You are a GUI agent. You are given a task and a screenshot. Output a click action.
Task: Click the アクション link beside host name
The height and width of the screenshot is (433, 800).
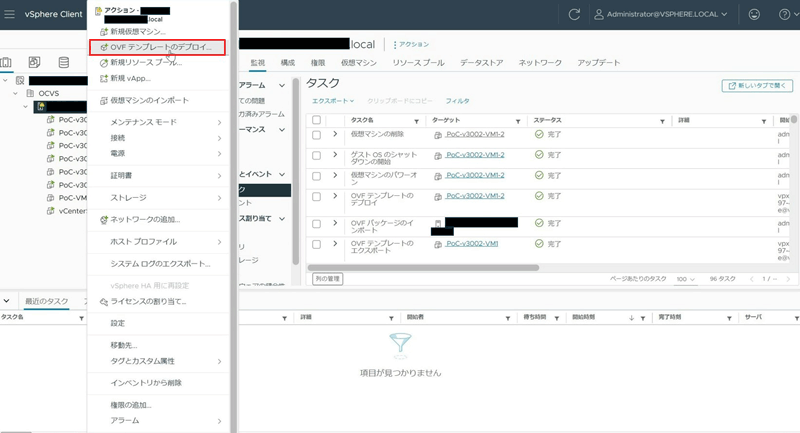pyautogui.click(x=411, y=44)
